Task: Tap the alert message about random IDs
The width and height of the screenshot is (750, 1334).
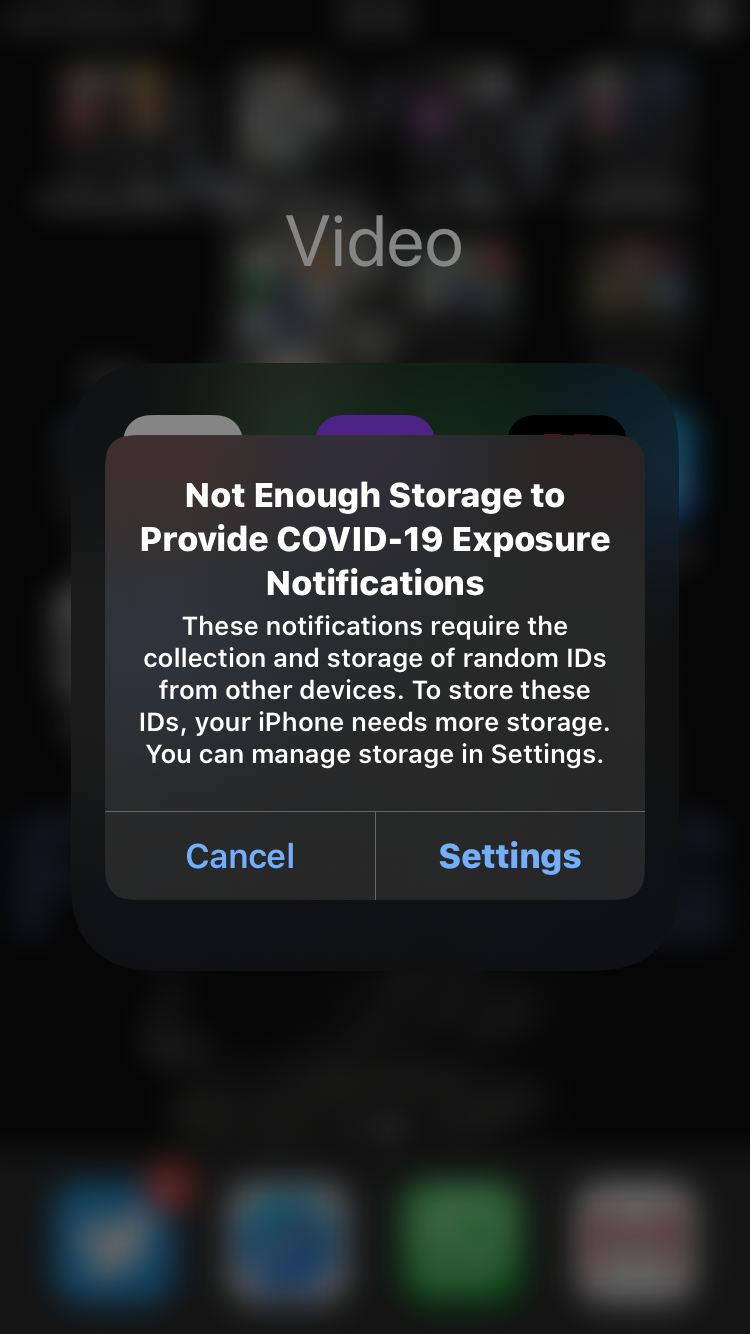Action: pos(375,690)
